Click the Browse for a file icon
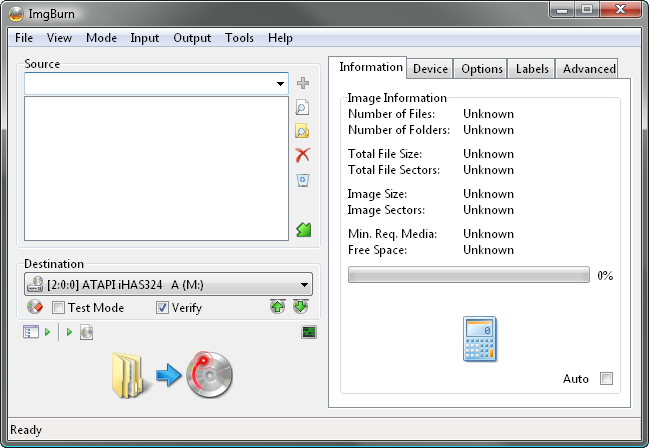This screenshot has width=649, height=448. [x=303, y=107]
